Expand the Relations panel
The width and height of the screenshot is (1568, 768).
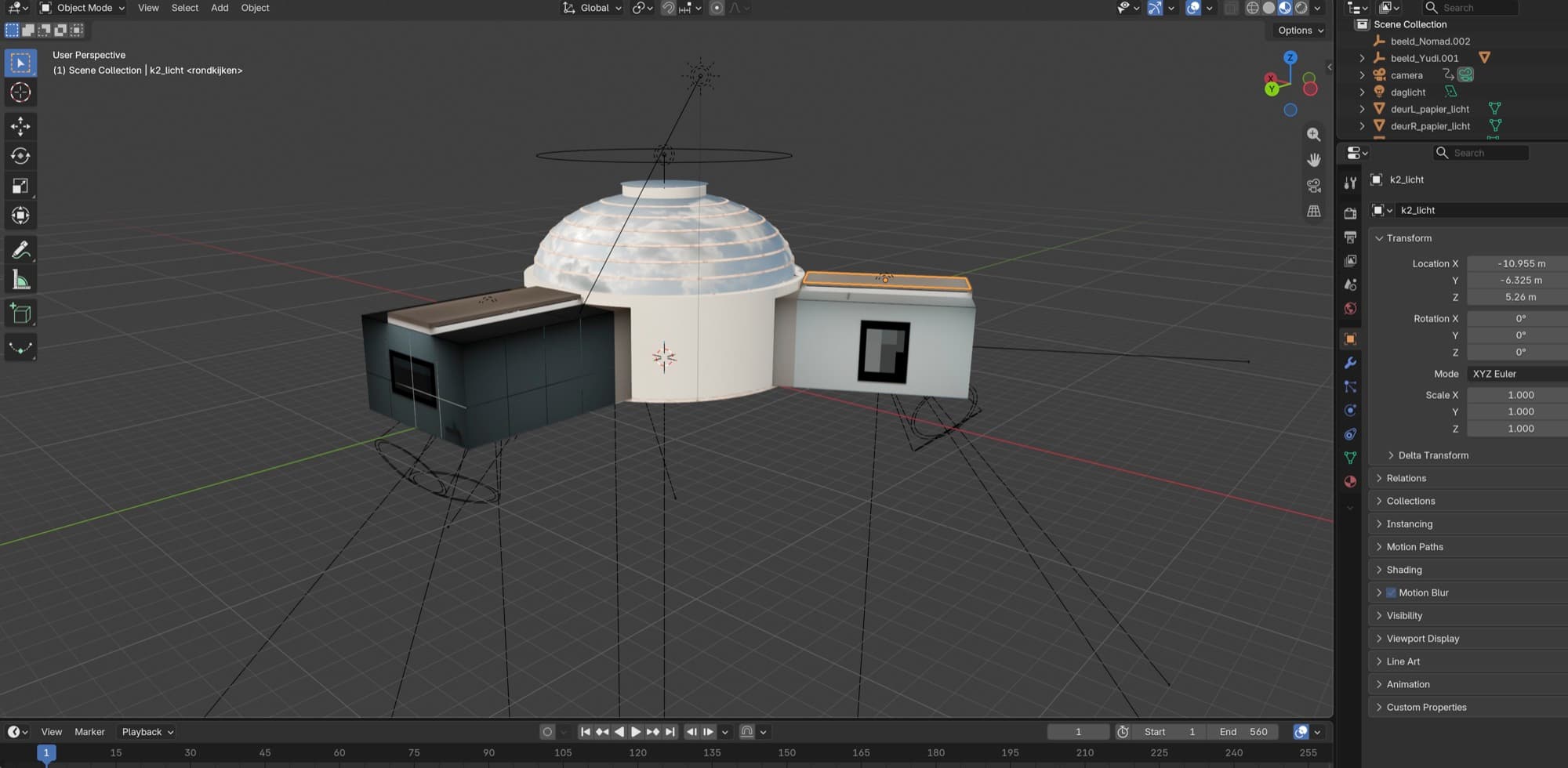pyautogui.click(x=1406, y=478)
